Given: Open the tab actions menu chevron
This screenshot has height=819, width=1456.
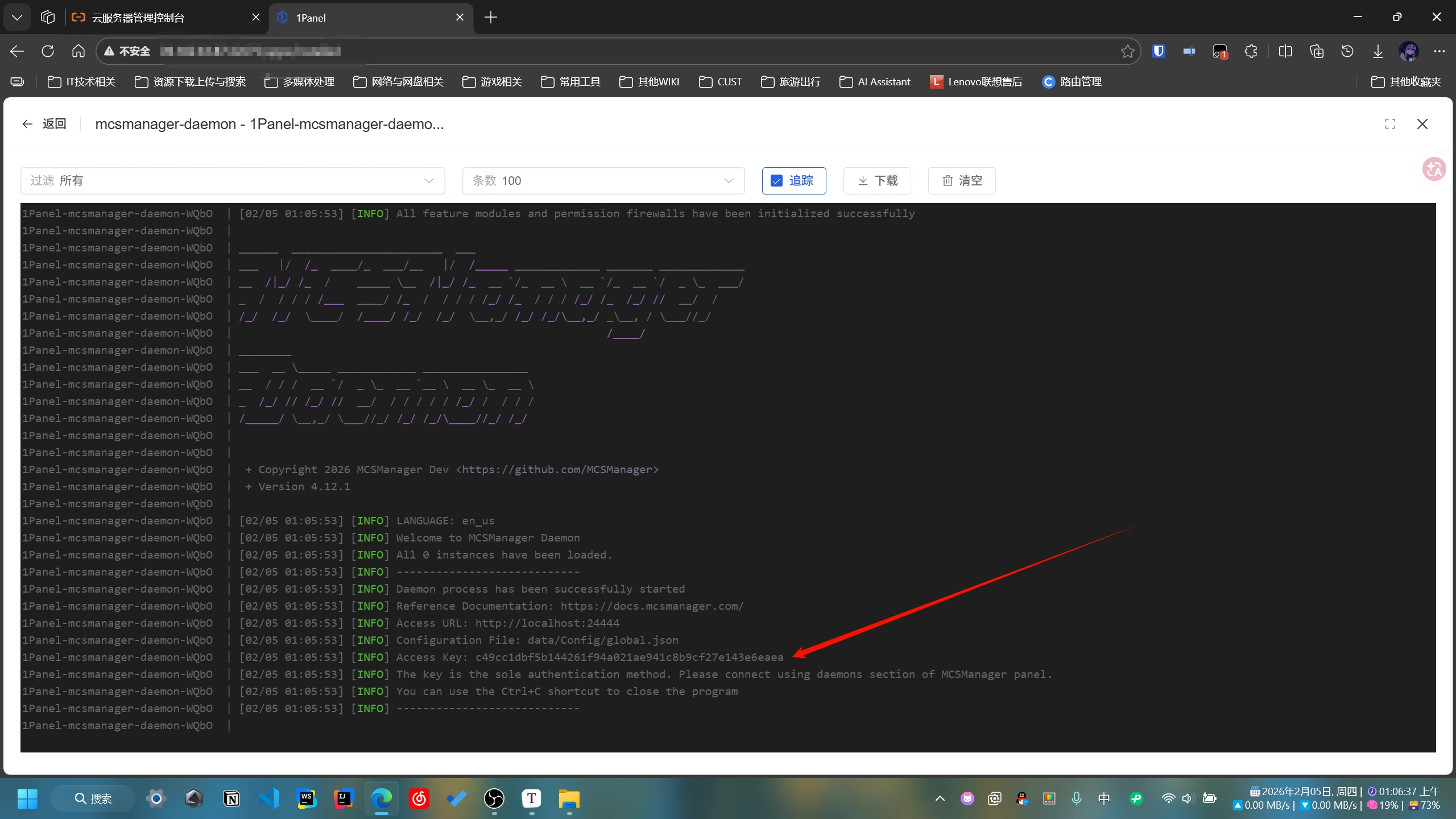Looking at the screenshot, I should point(17,18).
